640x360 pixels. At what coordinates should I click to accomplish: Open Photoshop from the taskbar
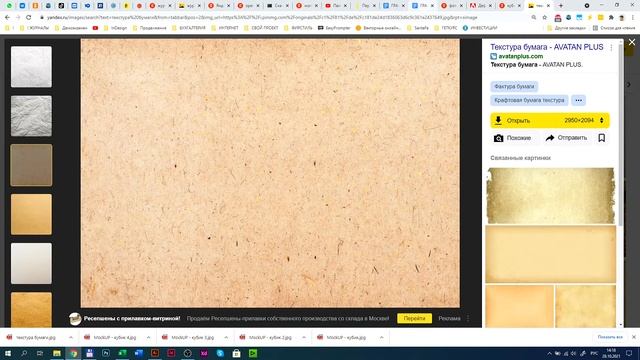(x=106, y=353)
